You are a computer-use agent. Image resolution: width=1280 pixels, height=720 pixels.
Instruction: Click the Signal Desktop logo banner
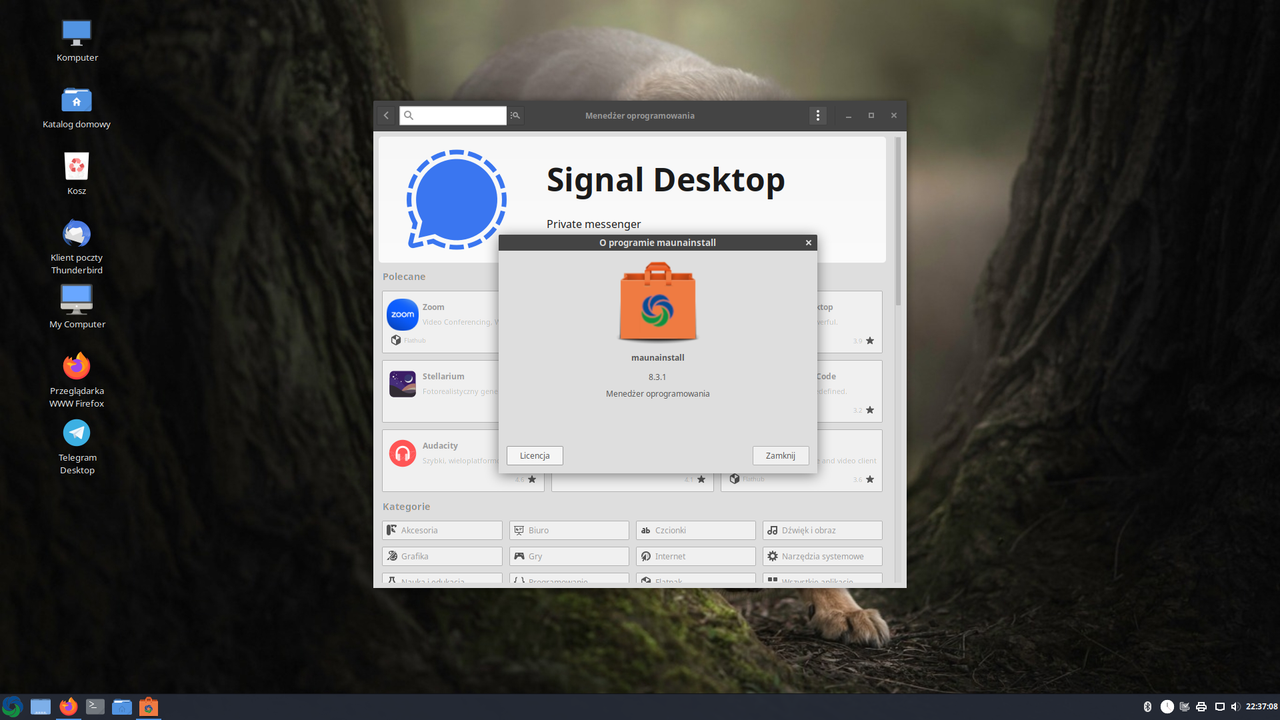[457, 199]
